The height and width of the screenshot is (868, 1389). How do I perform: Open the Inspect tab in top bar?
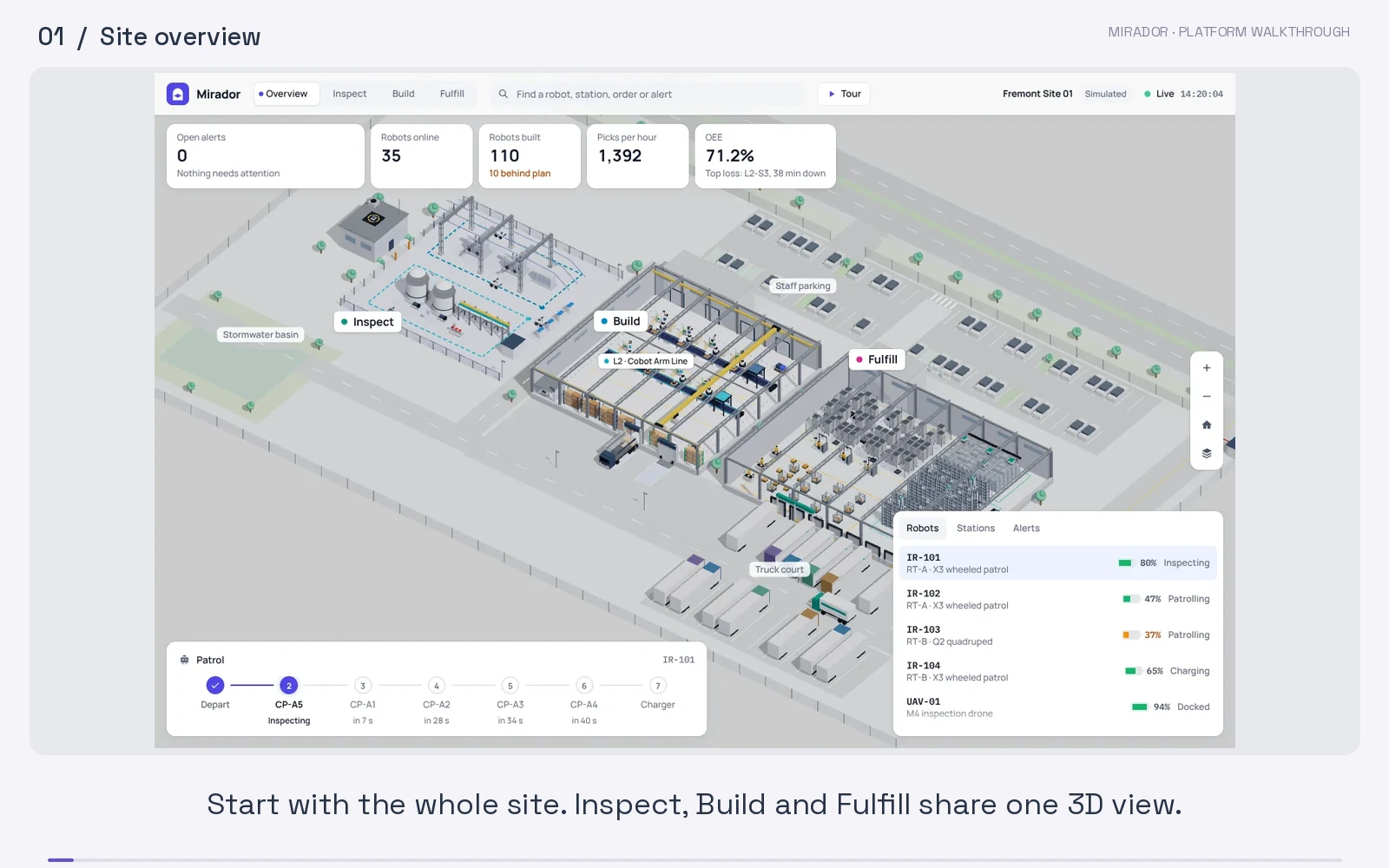350,94
